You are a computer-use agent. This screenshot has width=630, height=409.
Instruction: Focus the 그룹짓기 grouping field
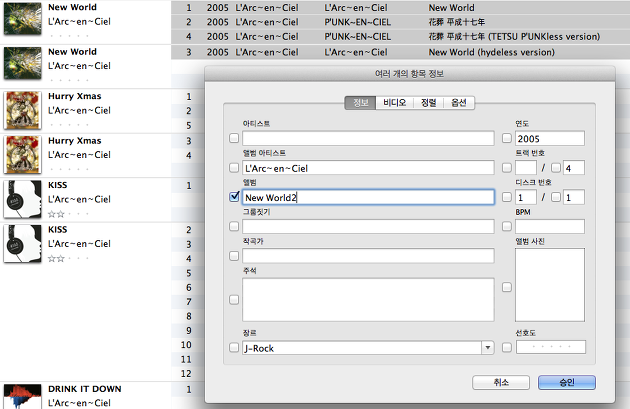[368, 226]
